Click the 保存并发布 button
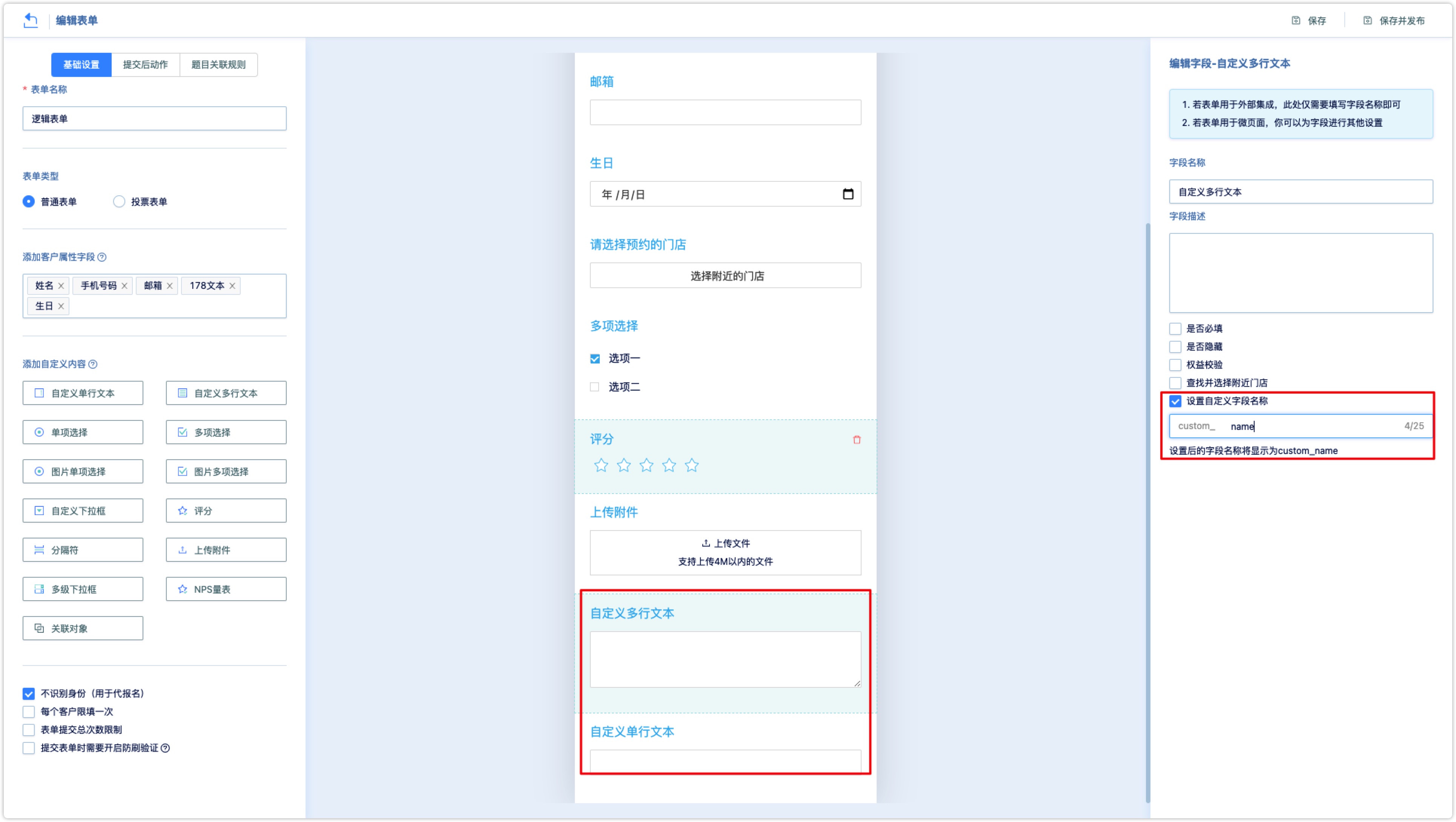 (x=1394, y=20)
